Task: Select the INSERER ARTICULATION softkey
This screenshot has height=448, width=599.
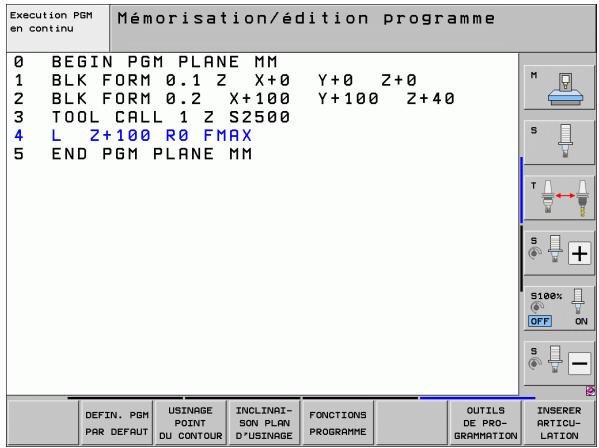Action: (559, 423)
